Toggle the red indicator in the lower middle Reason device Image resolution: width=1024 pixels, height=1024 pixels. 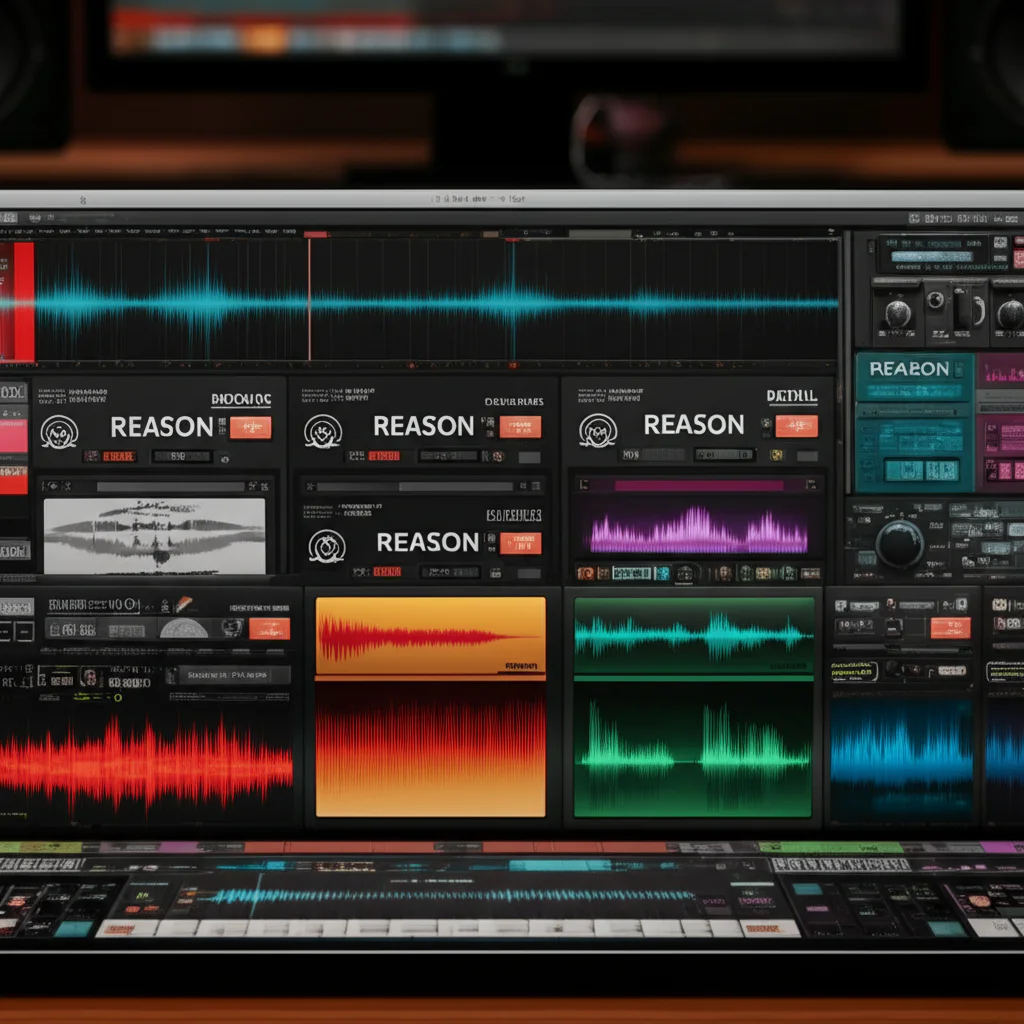click(x=387, y=572)
